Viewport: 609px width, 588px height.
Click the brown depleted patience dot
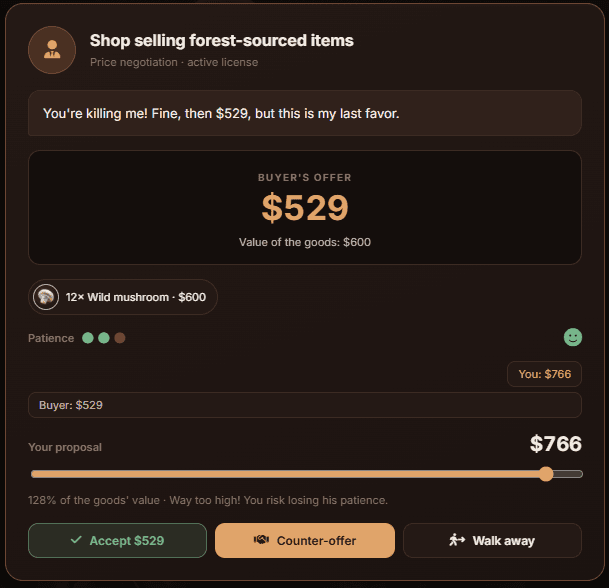point(120,338)
